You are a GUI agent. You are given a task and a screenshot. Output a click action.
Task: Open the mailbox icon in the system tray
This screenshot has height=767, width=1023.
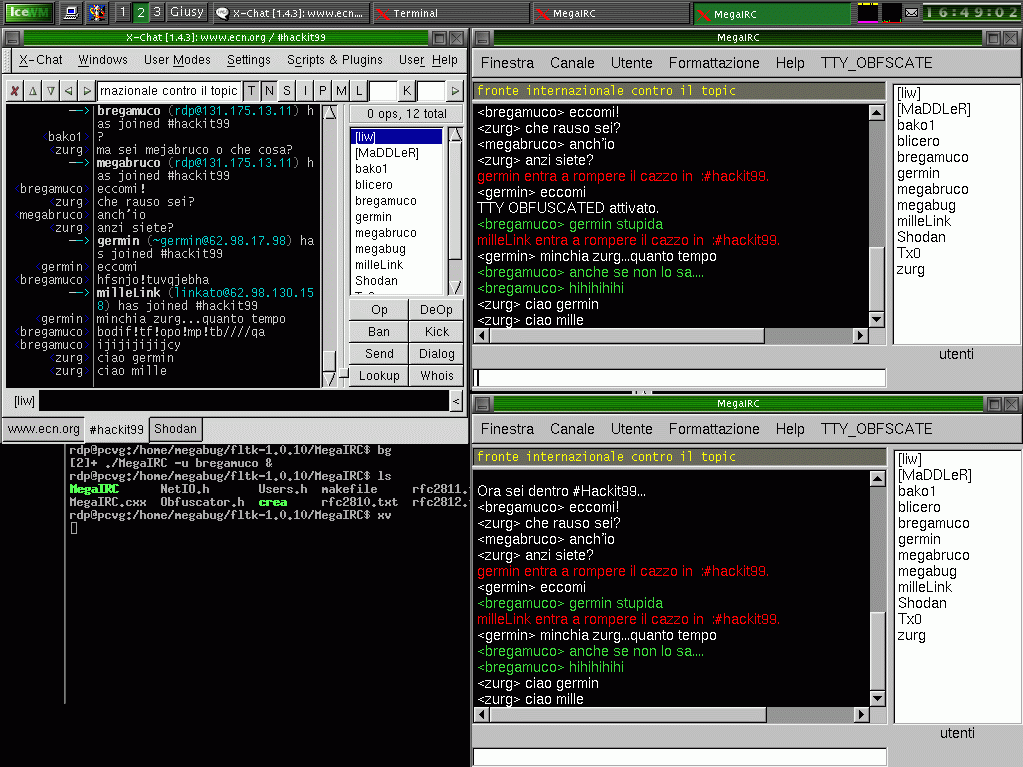[x=911, y=12]
